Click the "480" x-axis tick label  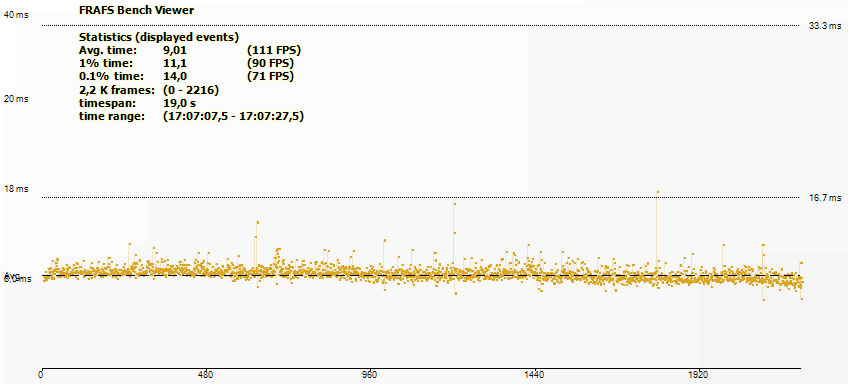205,374
